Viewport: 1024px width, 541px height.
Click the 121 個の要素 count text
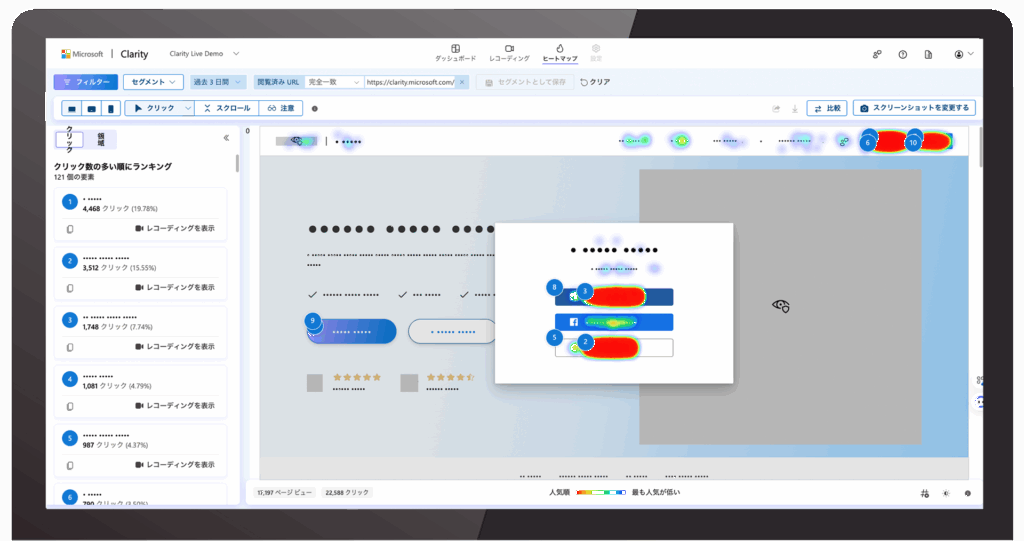[74, 177]
